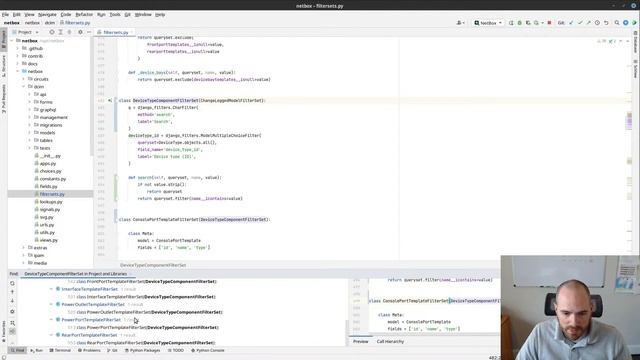Open the Terminal tool window
The image size is (640, 360).
tap(60, 350)
